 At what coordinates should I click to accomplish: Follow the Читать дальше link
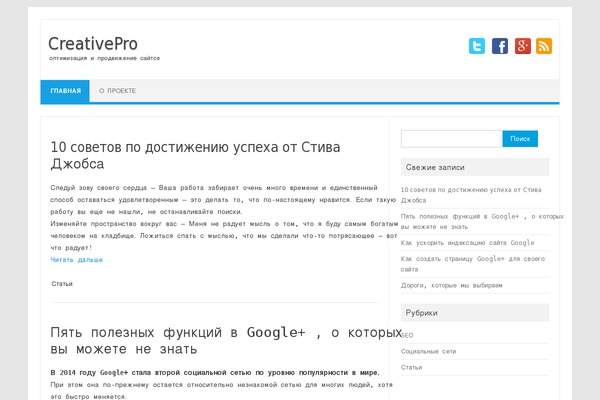point(77,260)
